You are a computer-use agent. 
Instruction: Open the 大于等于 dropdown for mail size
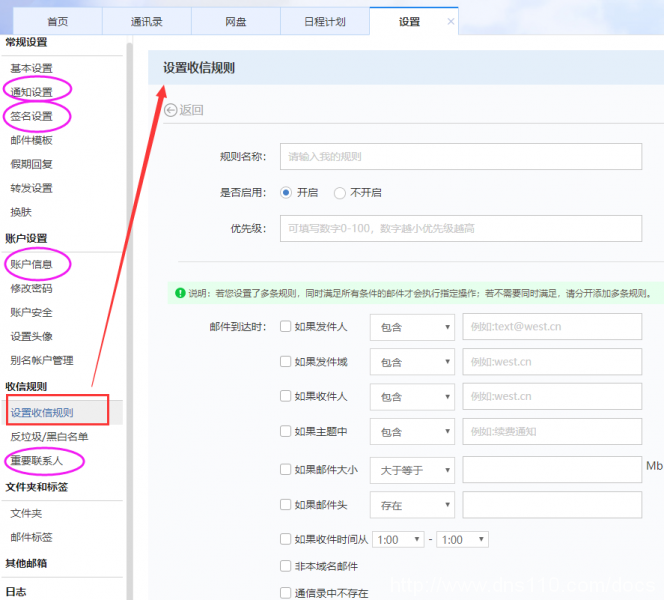coord(412,470)
